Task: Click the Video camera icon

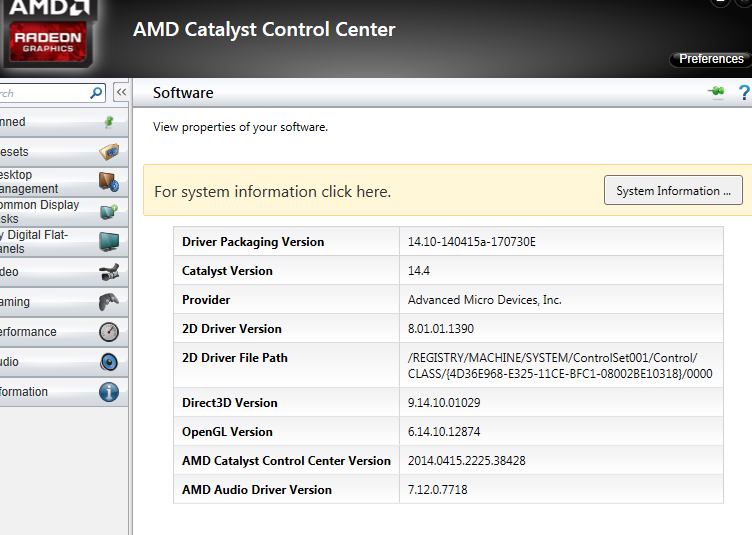Action: tap(109, 272)
